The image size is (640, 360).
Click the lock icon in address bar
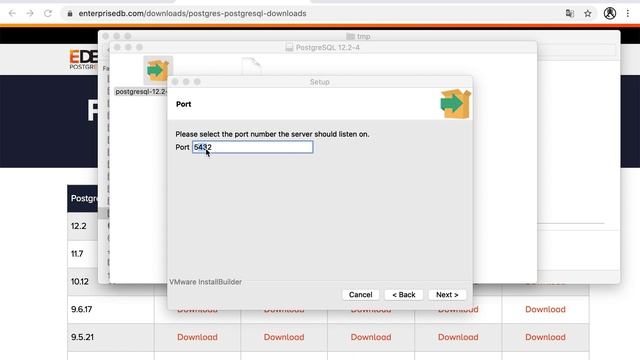click(70, 13)
